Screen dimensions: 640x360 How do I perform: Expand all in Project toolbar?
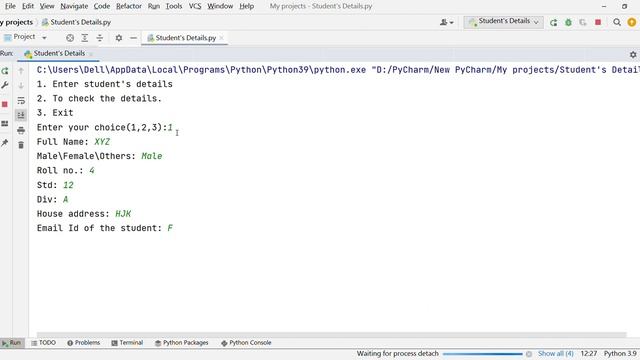(85, 38)
